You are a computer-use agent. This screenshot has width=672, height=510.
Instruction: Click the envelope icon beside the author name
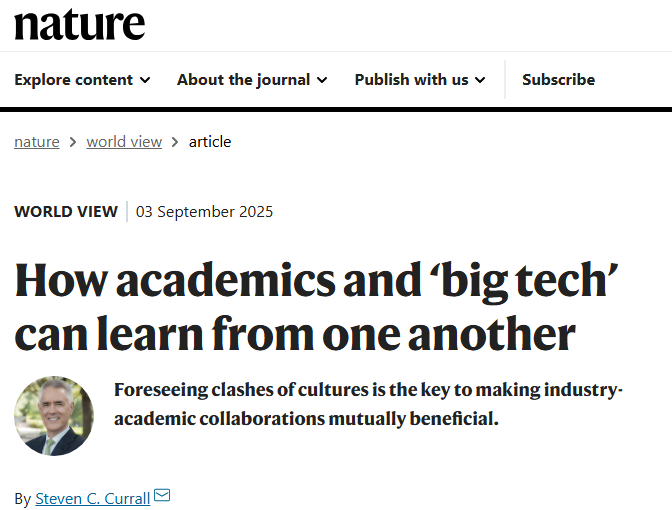point(162,496)
